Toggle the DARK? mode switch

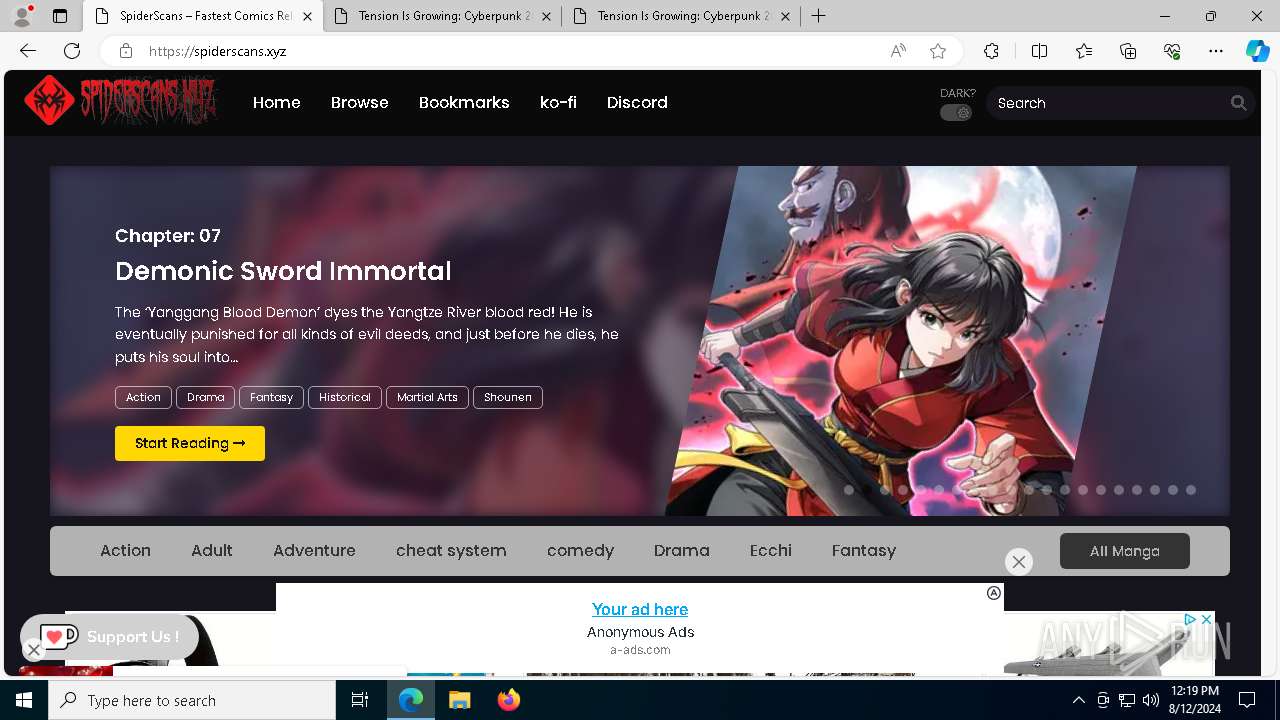[956, 113]
